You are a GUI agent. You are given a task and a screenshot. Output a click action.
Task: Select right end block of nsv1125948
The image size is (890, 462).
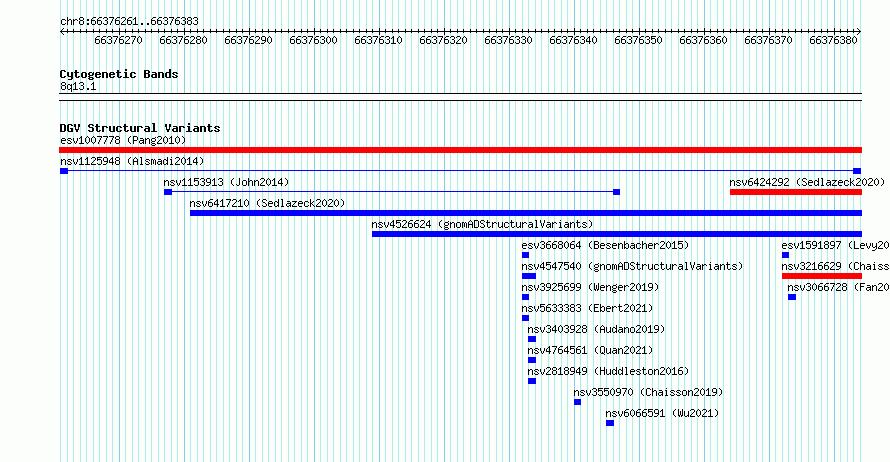point(857,171)
